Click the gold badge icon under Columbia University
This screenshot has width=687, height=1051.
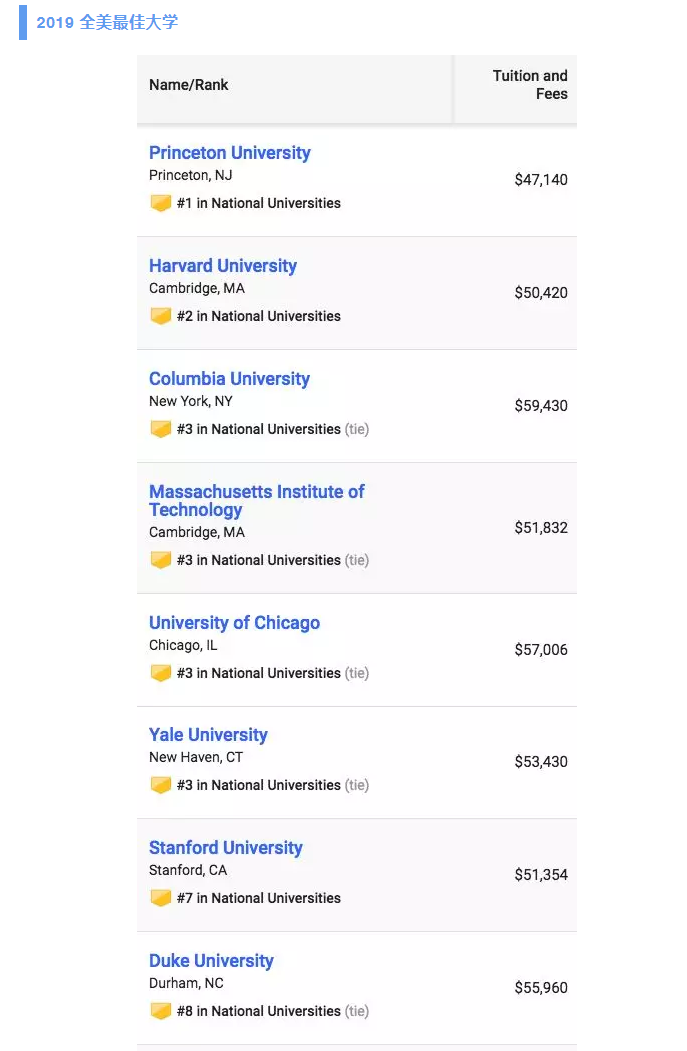[161, 429]
